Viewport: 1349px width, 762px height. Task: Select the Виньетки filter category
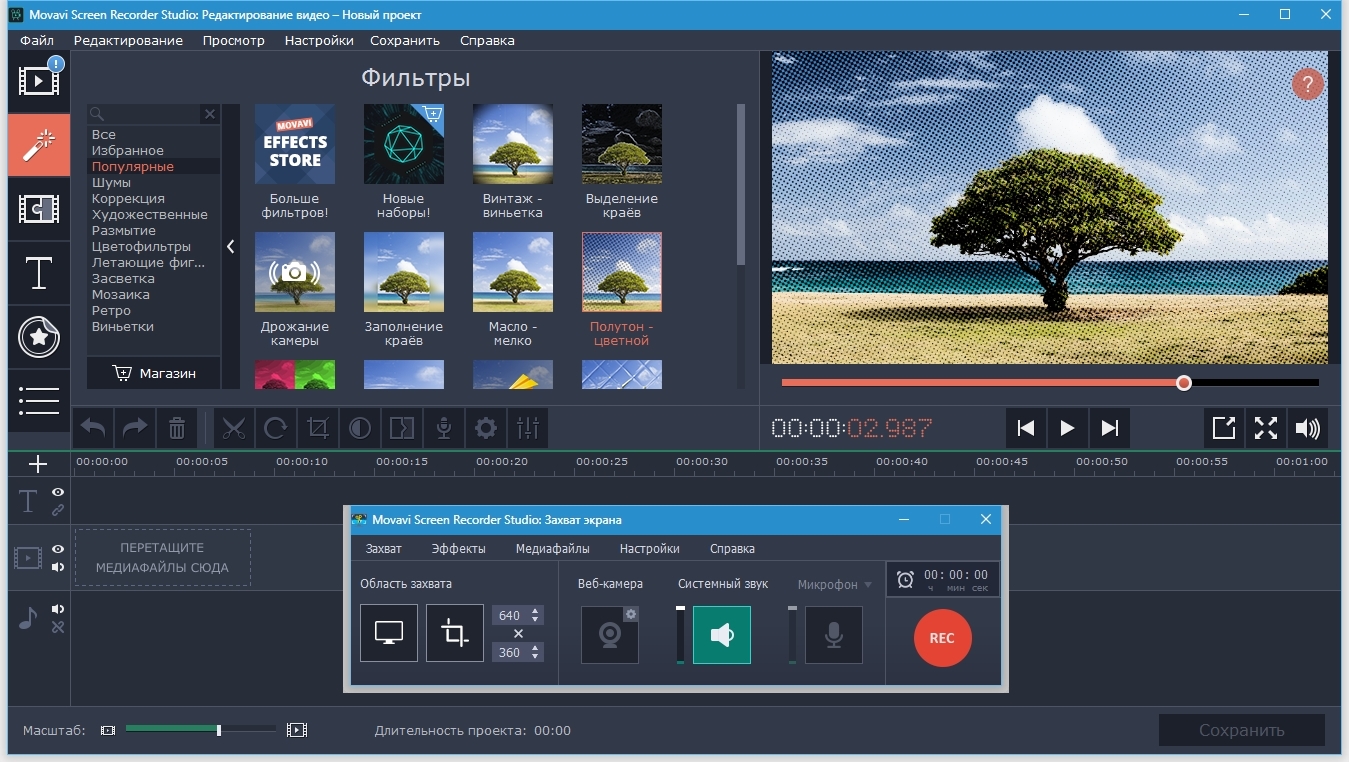coord(123,326)
